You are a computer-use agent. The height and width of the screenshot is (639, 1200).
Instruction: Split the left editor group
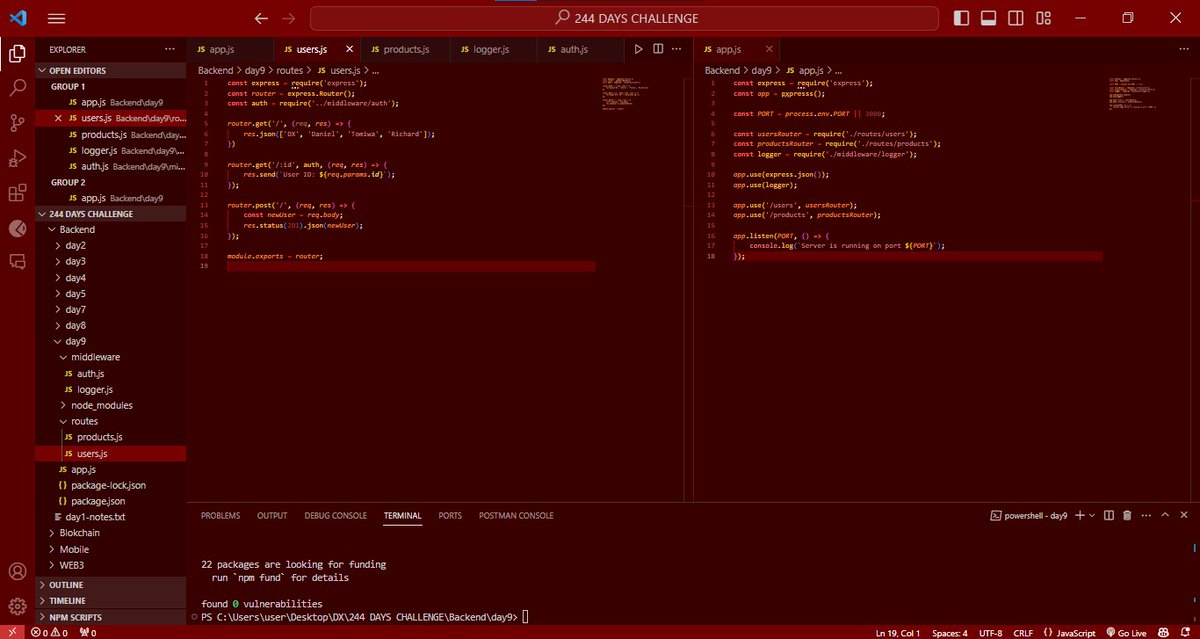(x=658, y=49)
